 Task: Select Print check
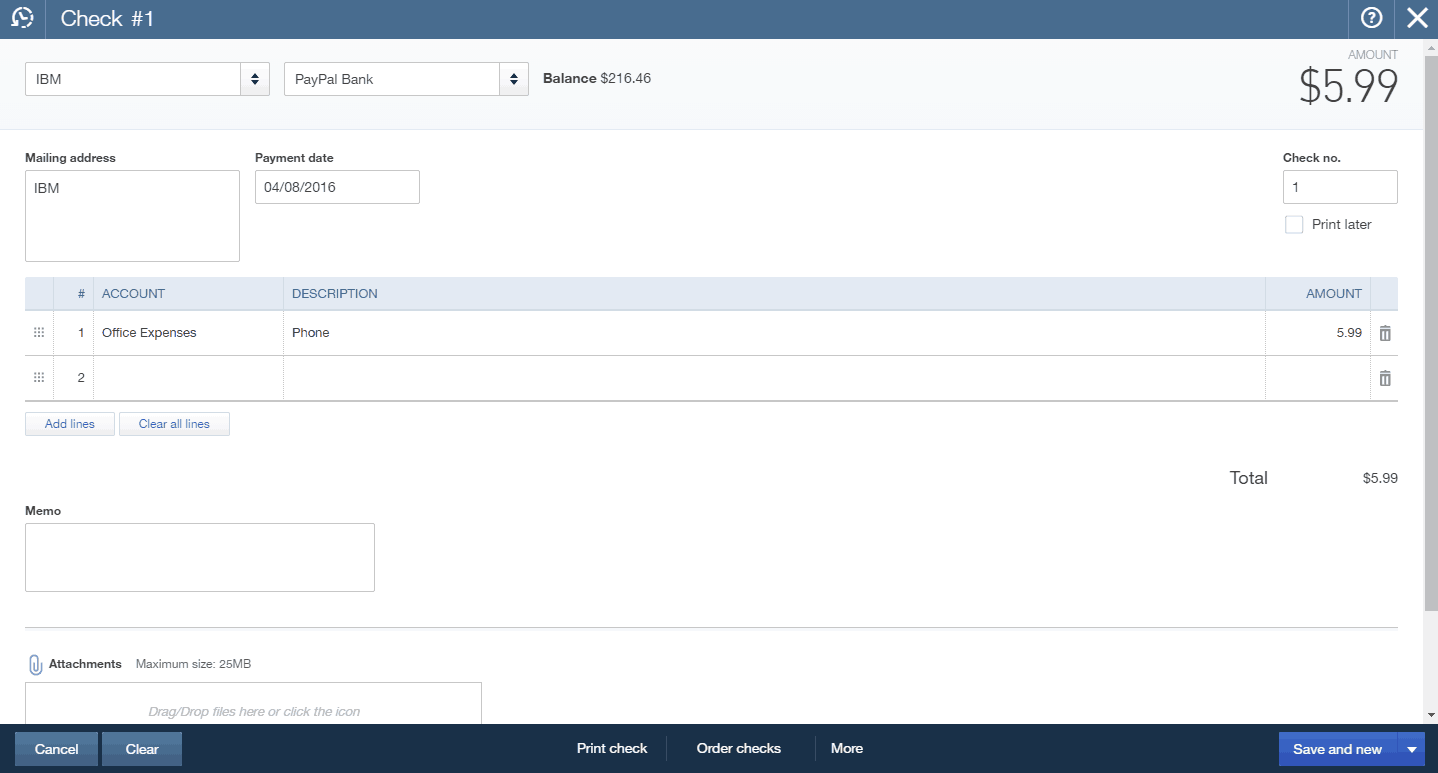(612, 748)
